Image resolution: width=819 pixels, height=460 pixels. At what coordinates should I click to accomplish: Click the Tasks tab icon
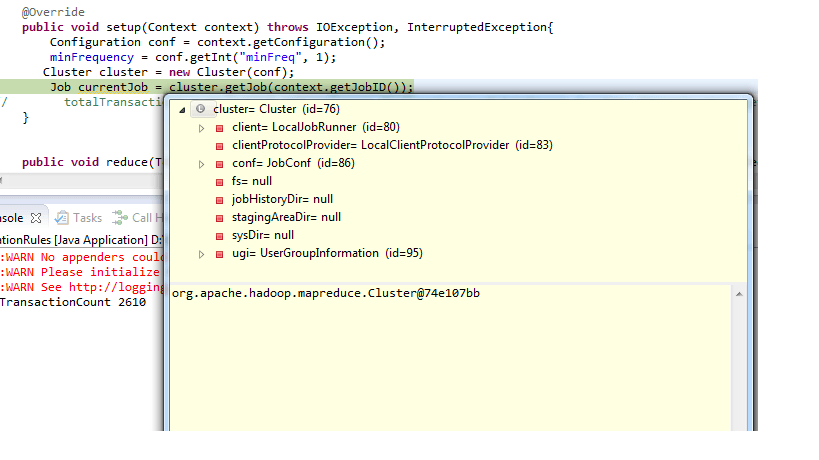62,217
